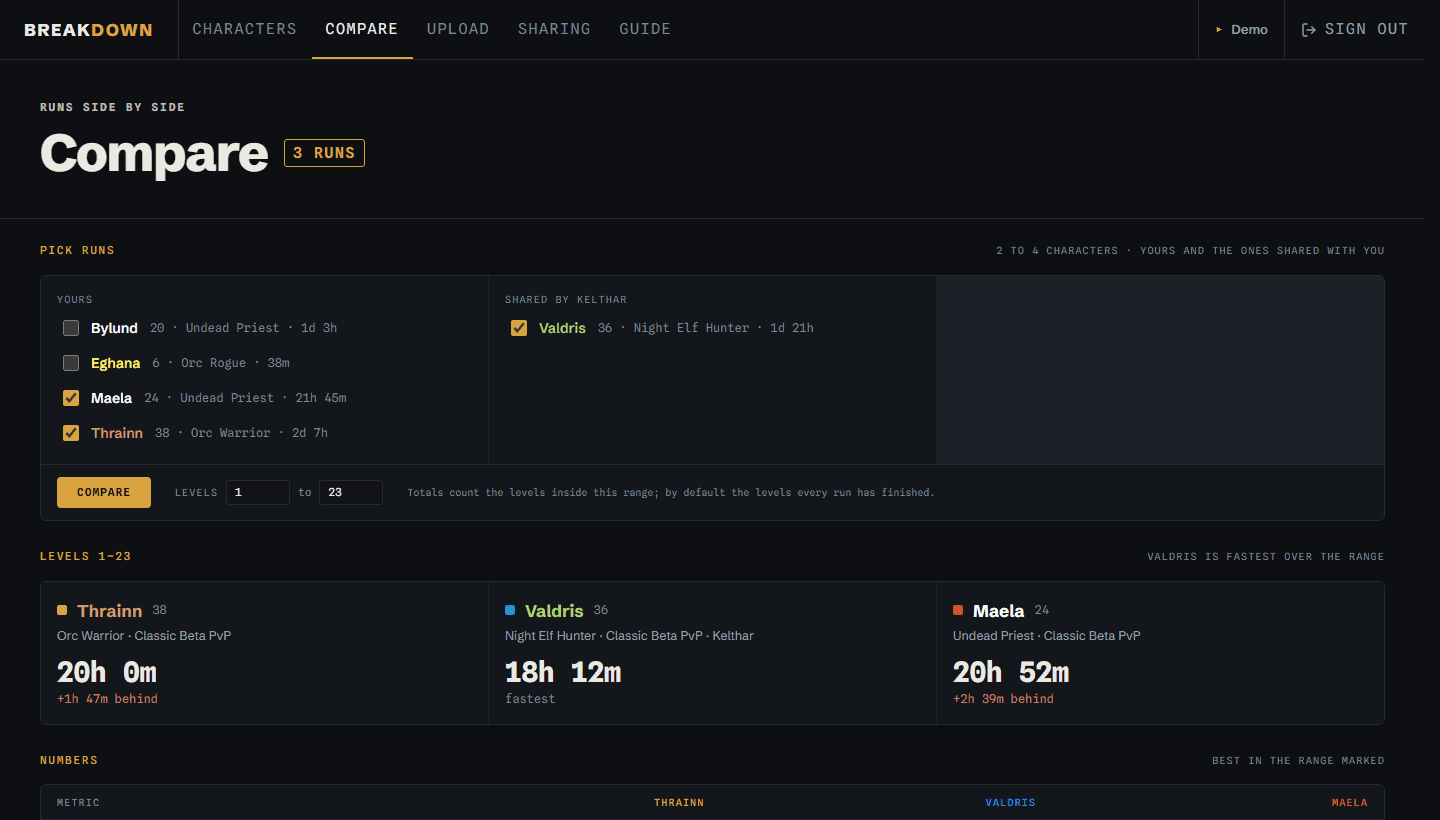Uncheck the Maela run checkbox
Image resolution: width=1440 pixels, height=820 pixels.
tap(71, 398)
